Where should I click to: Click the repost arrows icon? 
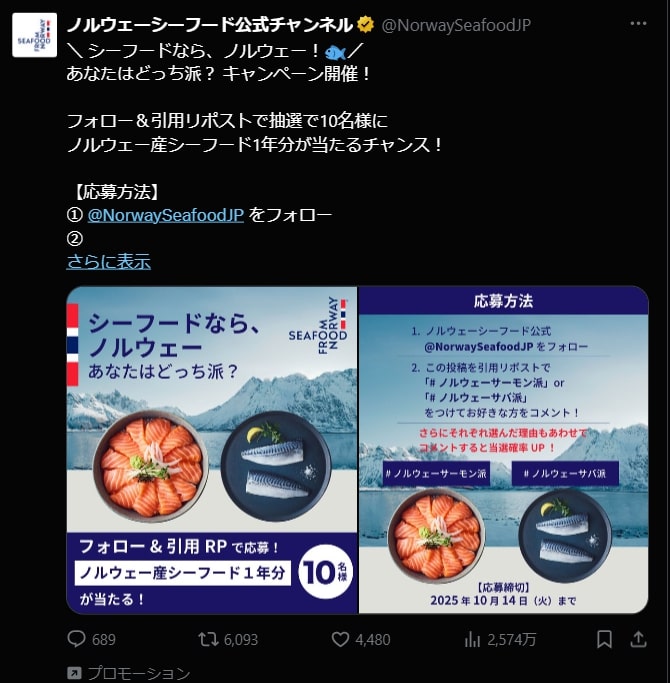click(208, 639)
